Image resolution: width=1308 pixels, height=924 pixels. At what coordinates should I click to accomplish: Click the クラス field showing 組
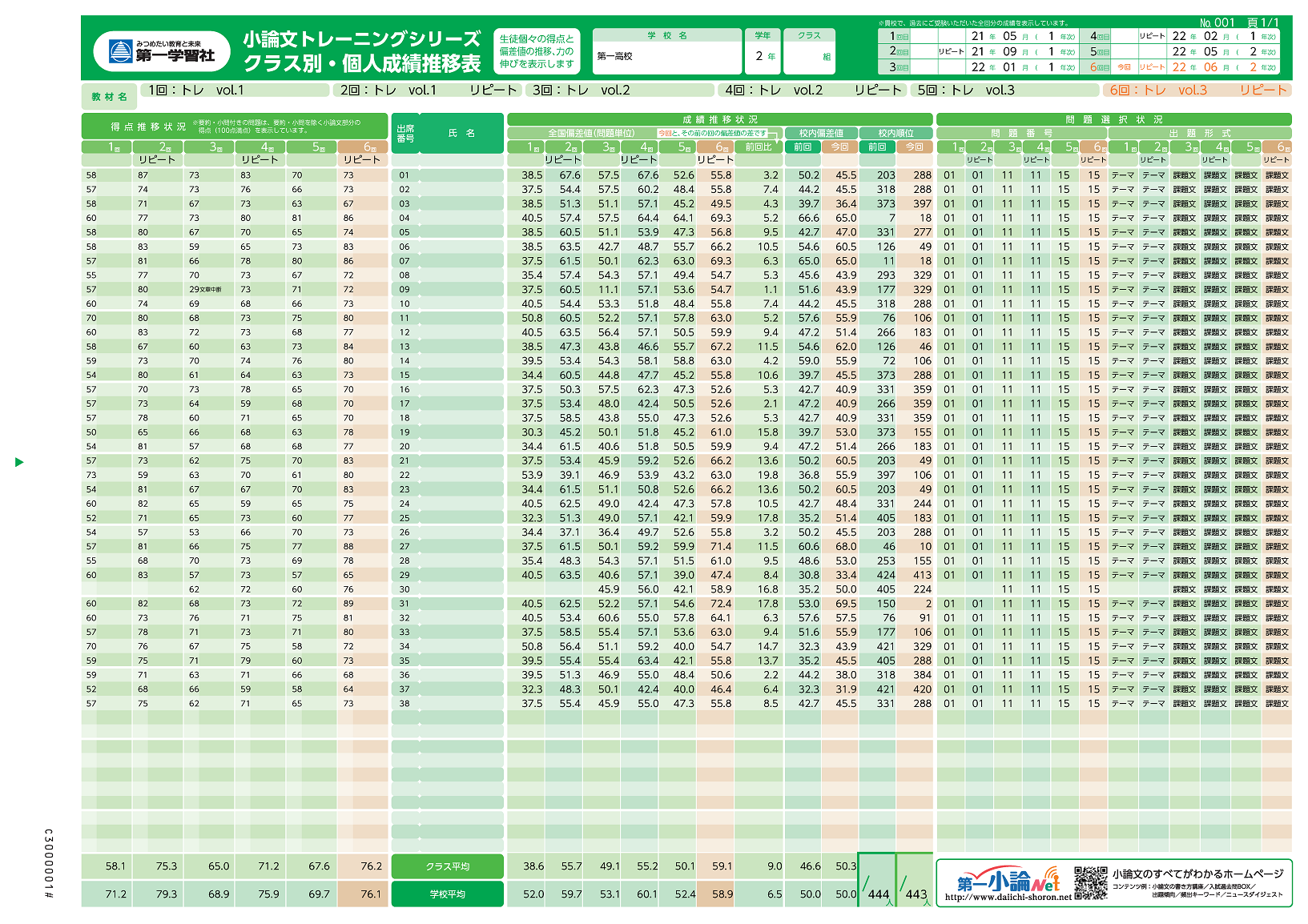pos(809,57)
